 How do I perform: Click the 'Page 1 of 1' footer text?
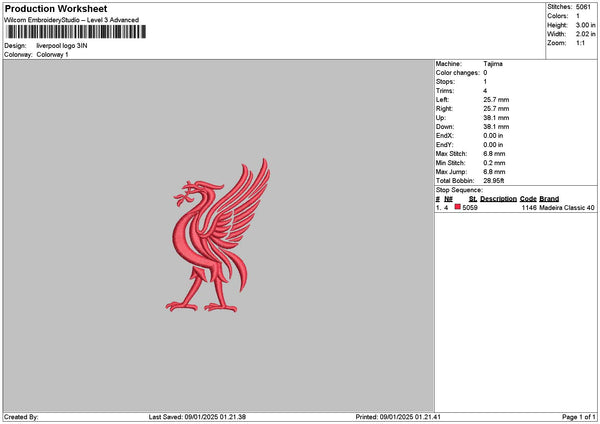pos(579,417)
